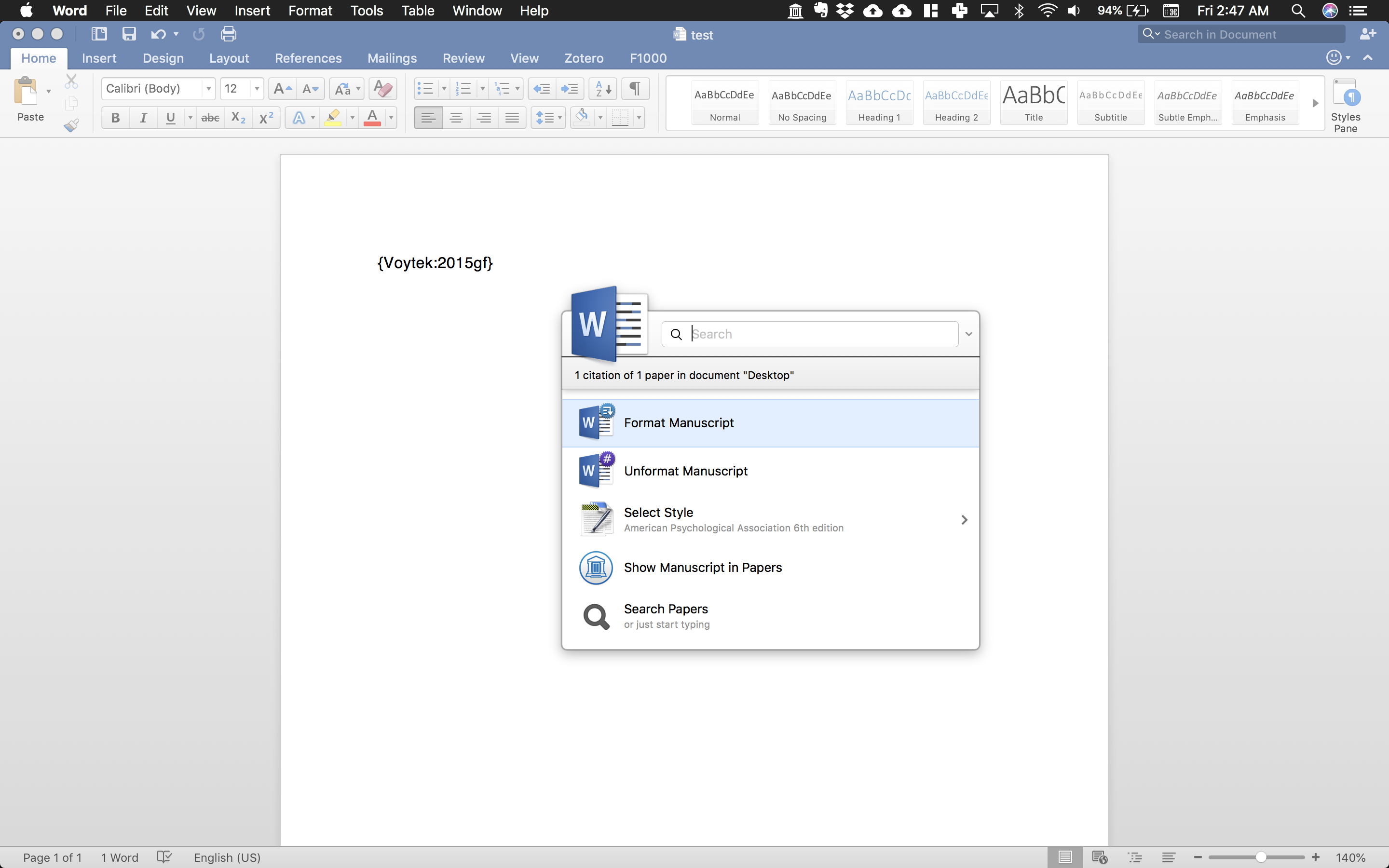
Task: Click the Copy icon below the Cut icon
Action: (x=71, y=103)
